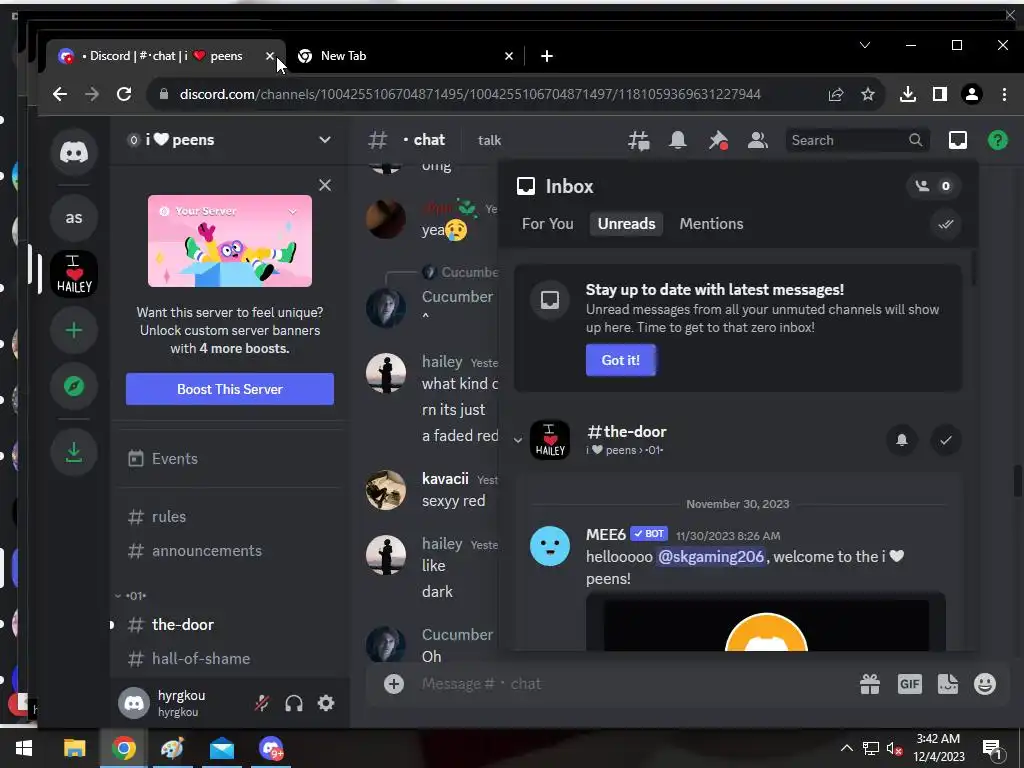Screen dimensions: 1024x768
Task: Open File Explorer from taskbar
Action: [74, 748]
